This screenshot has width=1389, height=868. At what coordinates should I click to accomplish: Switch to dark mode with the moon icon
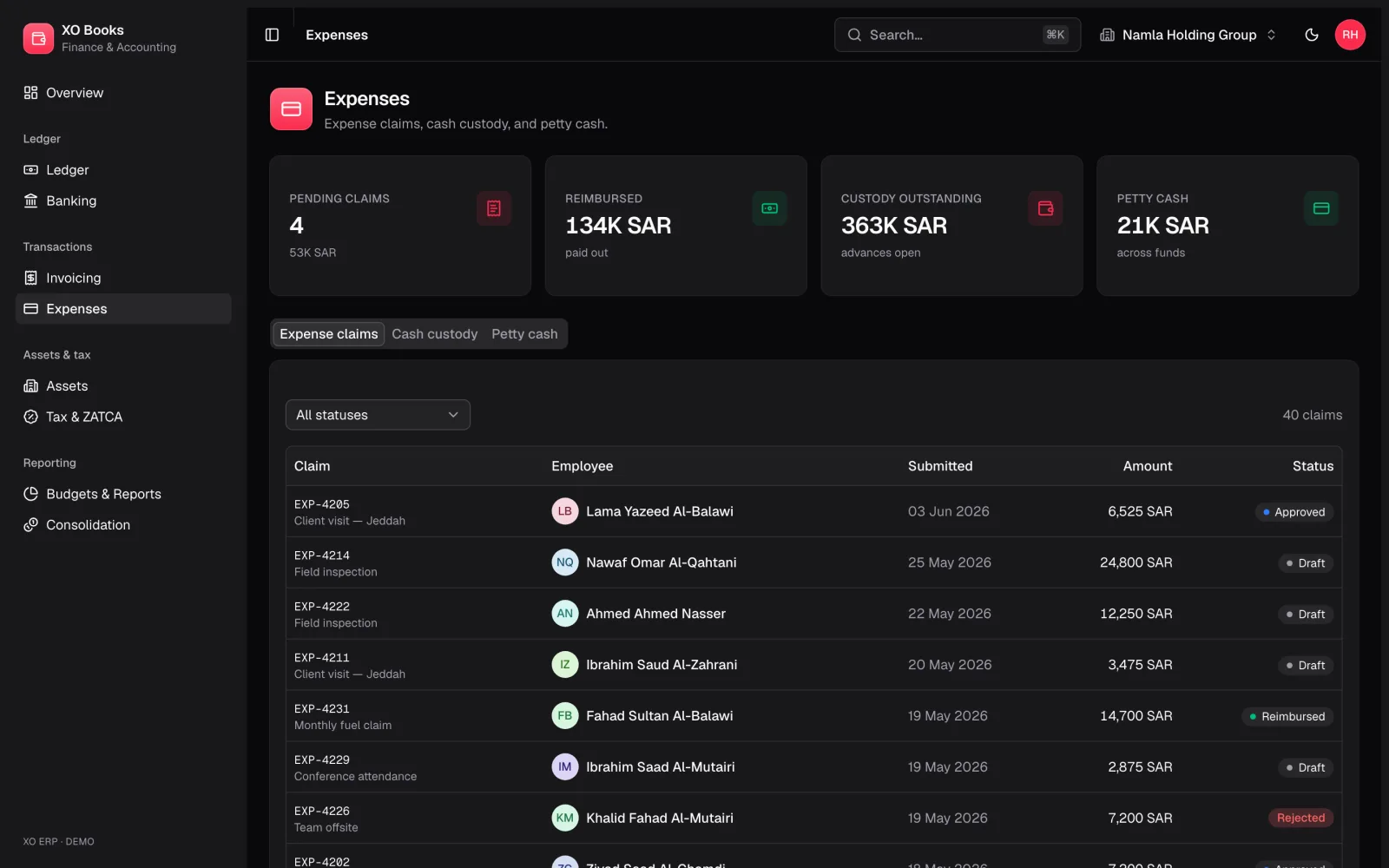point(1312,35)
